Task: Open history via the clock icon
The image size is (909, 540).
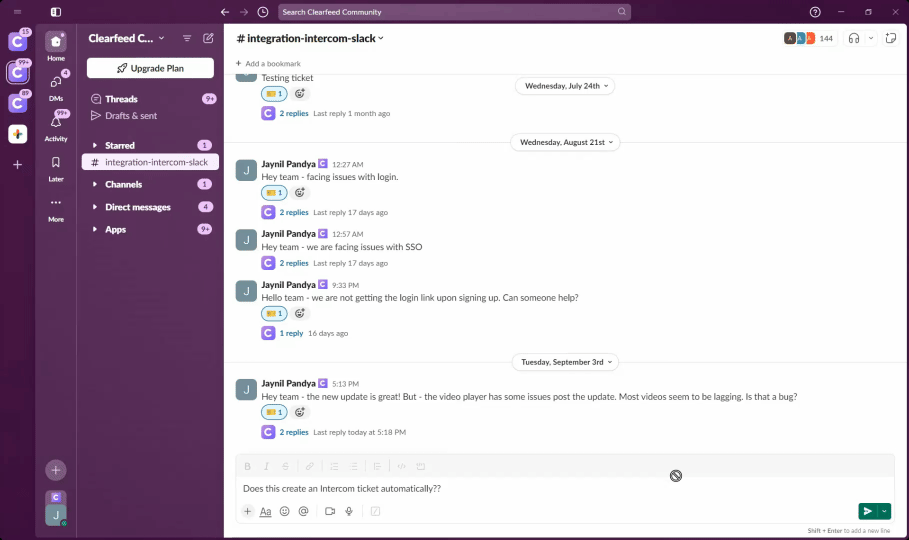Action: [x=263, y=12]
